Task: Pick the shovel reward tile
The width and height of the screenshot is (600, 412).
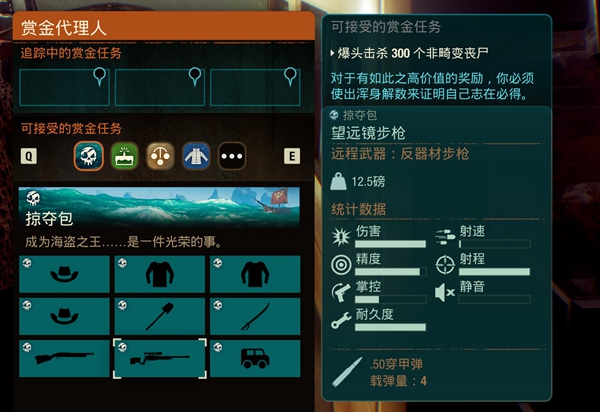Action: click(160, 316)
